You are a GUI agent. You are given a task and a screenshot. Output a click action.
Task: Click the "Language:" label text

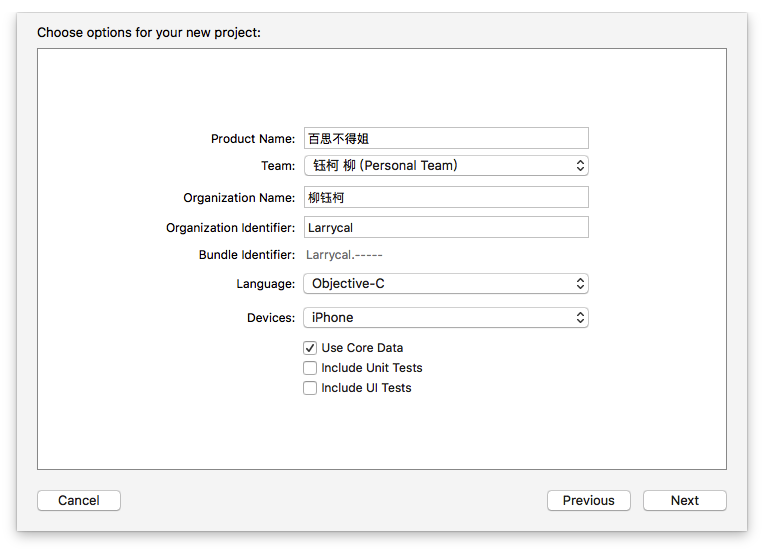coord(265,284)
